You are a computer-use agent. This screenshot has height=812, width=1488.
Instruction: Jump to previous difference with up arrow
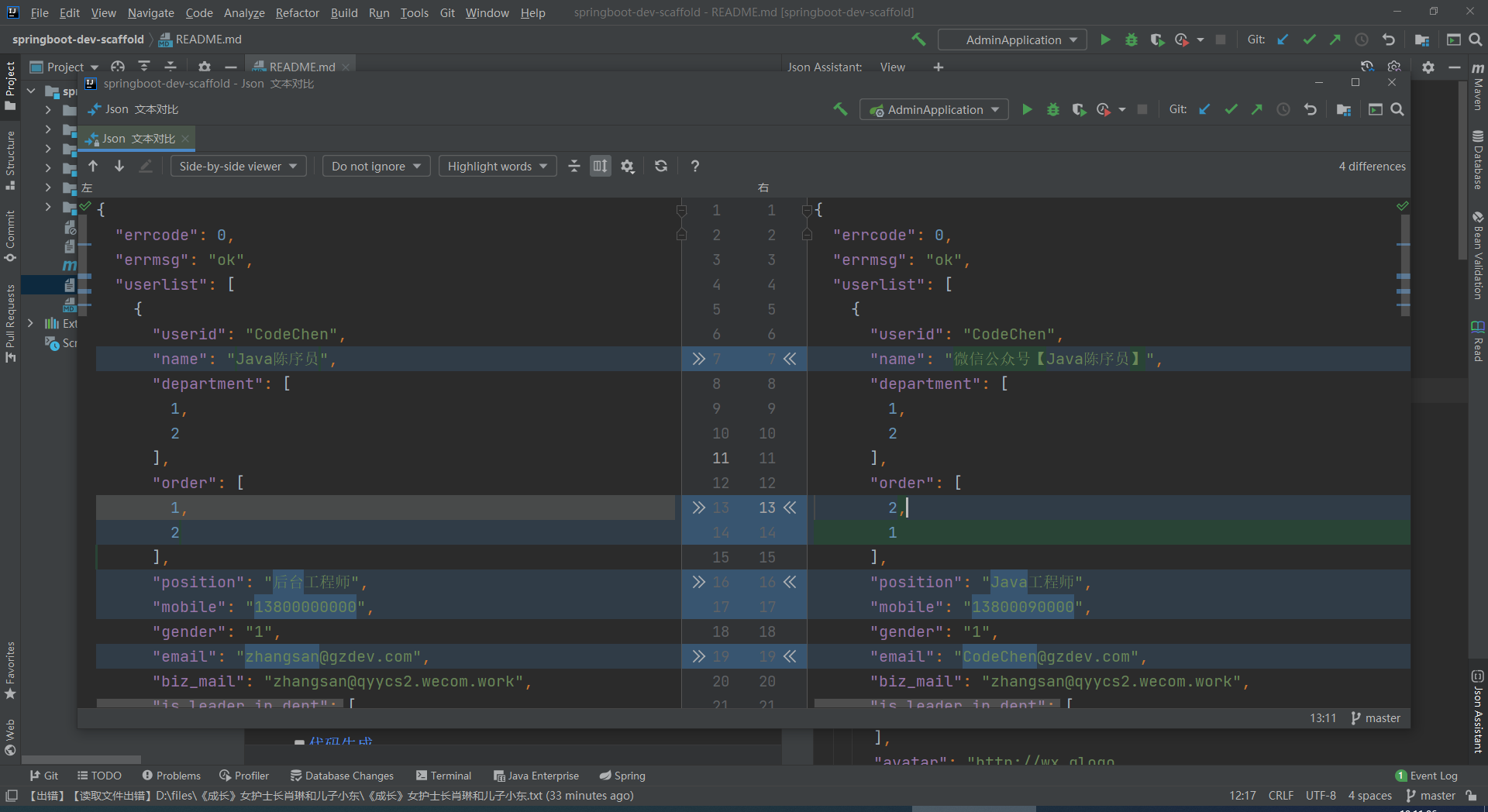[93, 166]
